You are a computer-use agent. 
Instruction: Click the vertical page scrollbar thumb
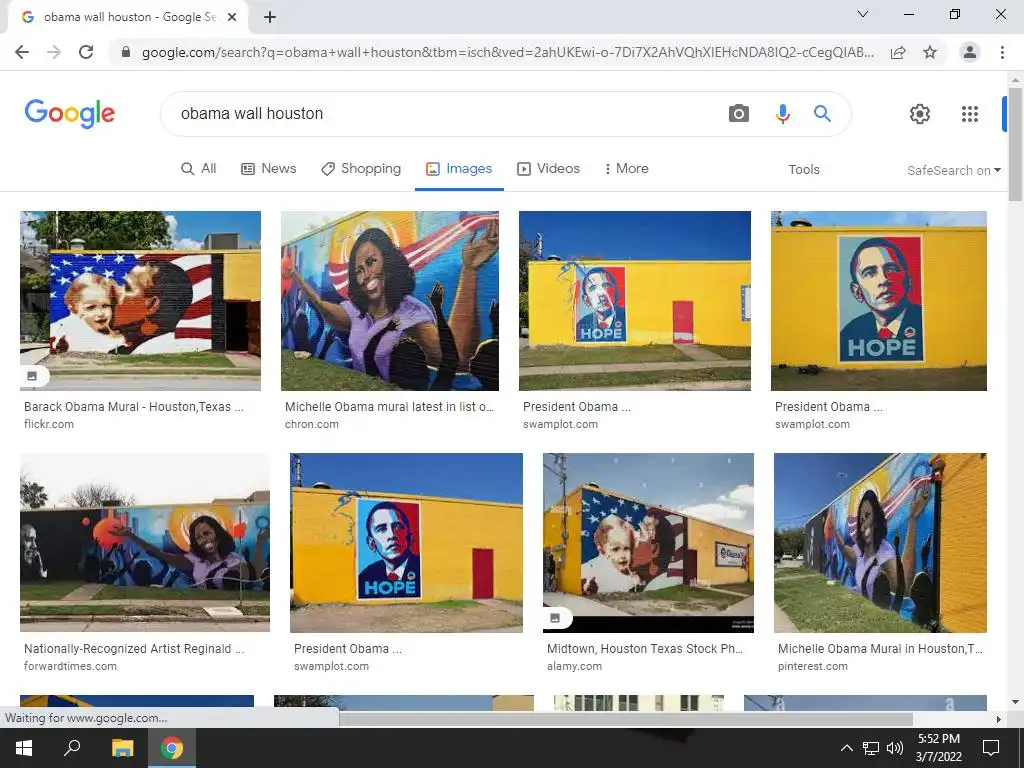[x=1015, y=145]
